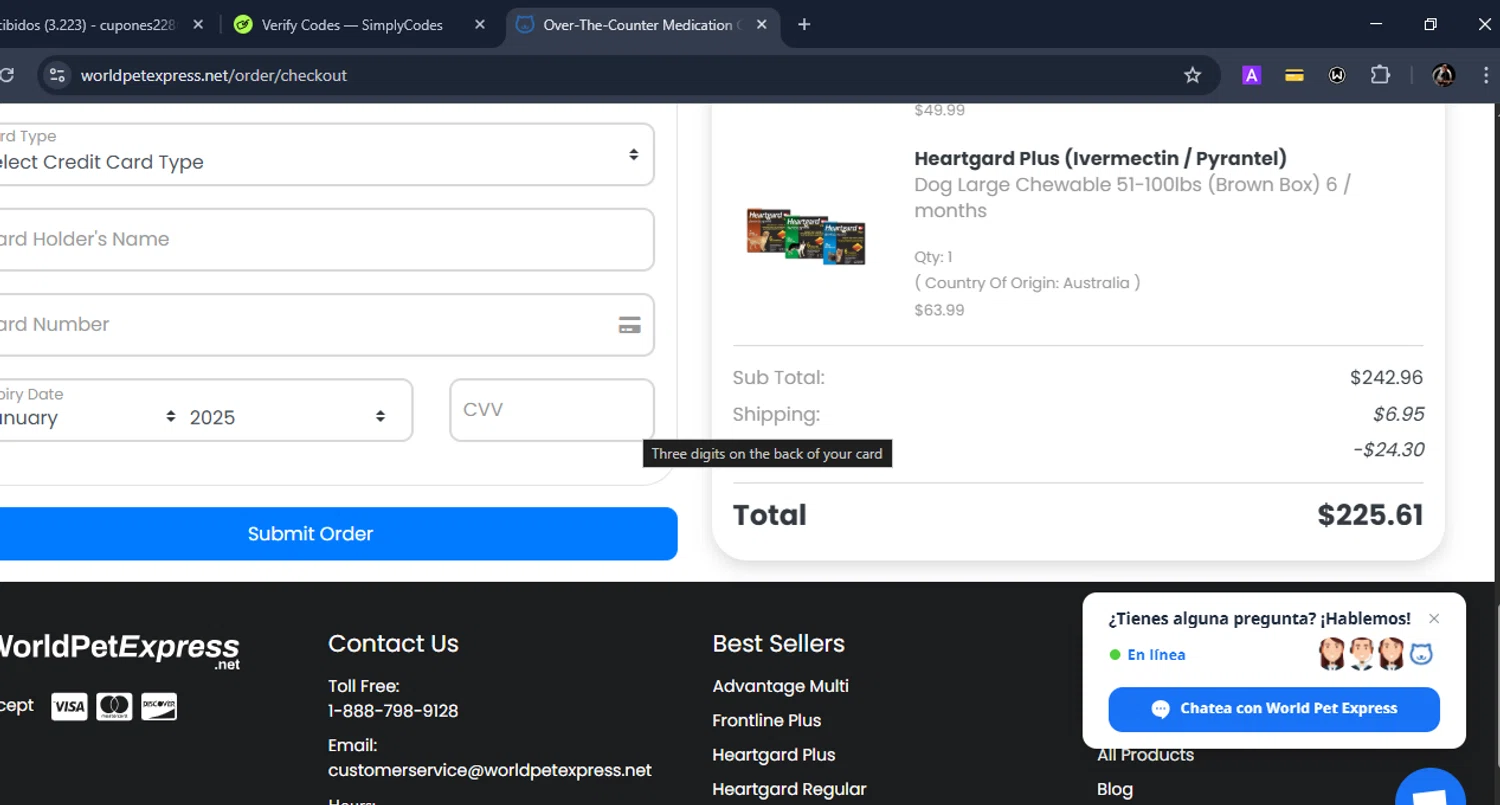This screenshot has width=1500, height=805.
Task: Bookmark this page with the star icon
Action: click(1192, 75)
